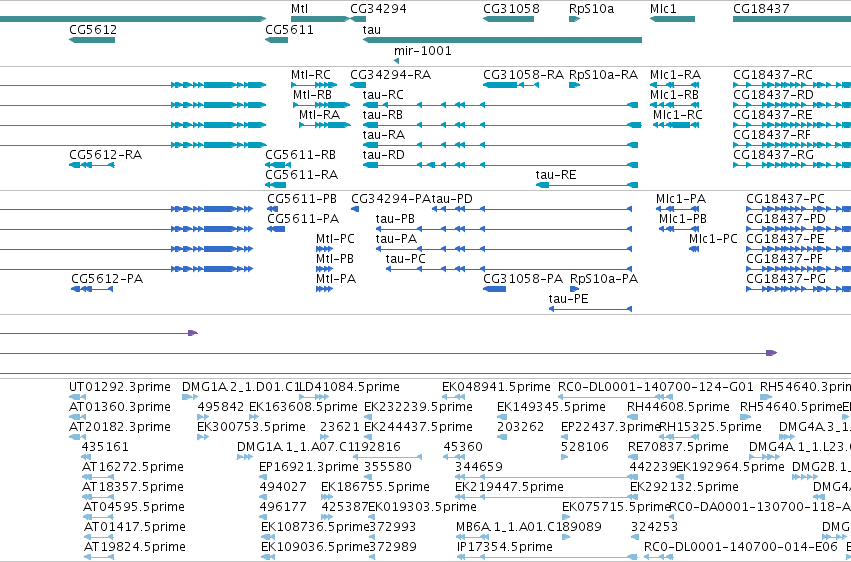Click EST EK149345.5prime

click(x=551, y=407)
